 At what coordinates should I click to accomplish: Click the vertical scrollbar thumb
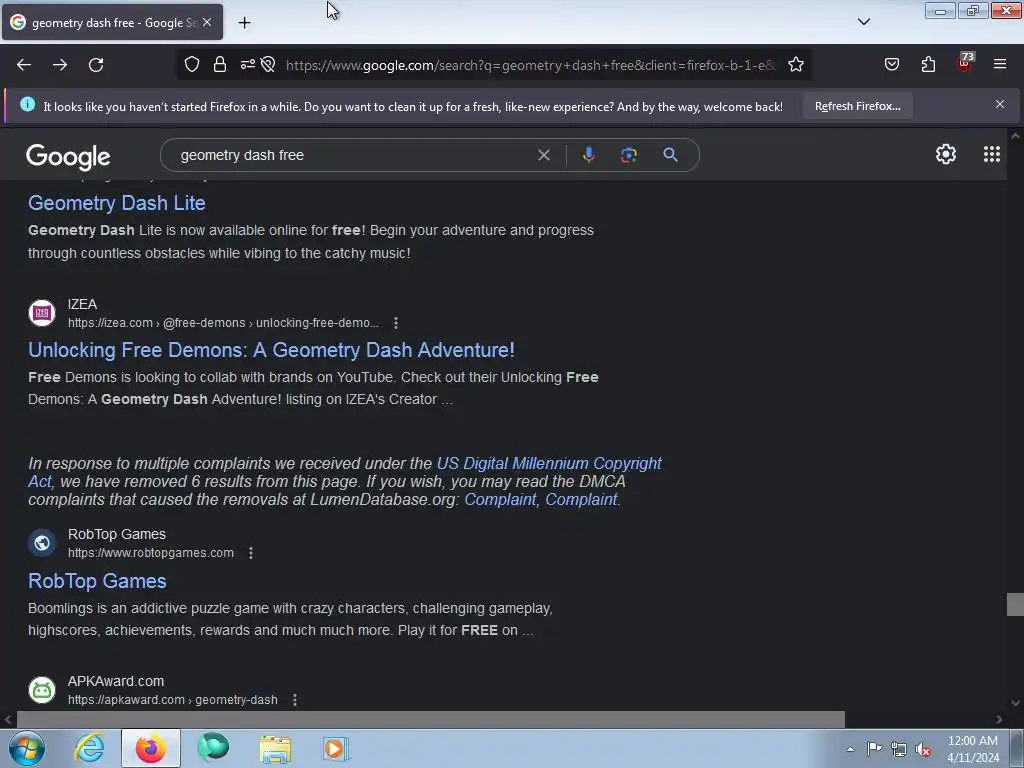click(1015, 604)
